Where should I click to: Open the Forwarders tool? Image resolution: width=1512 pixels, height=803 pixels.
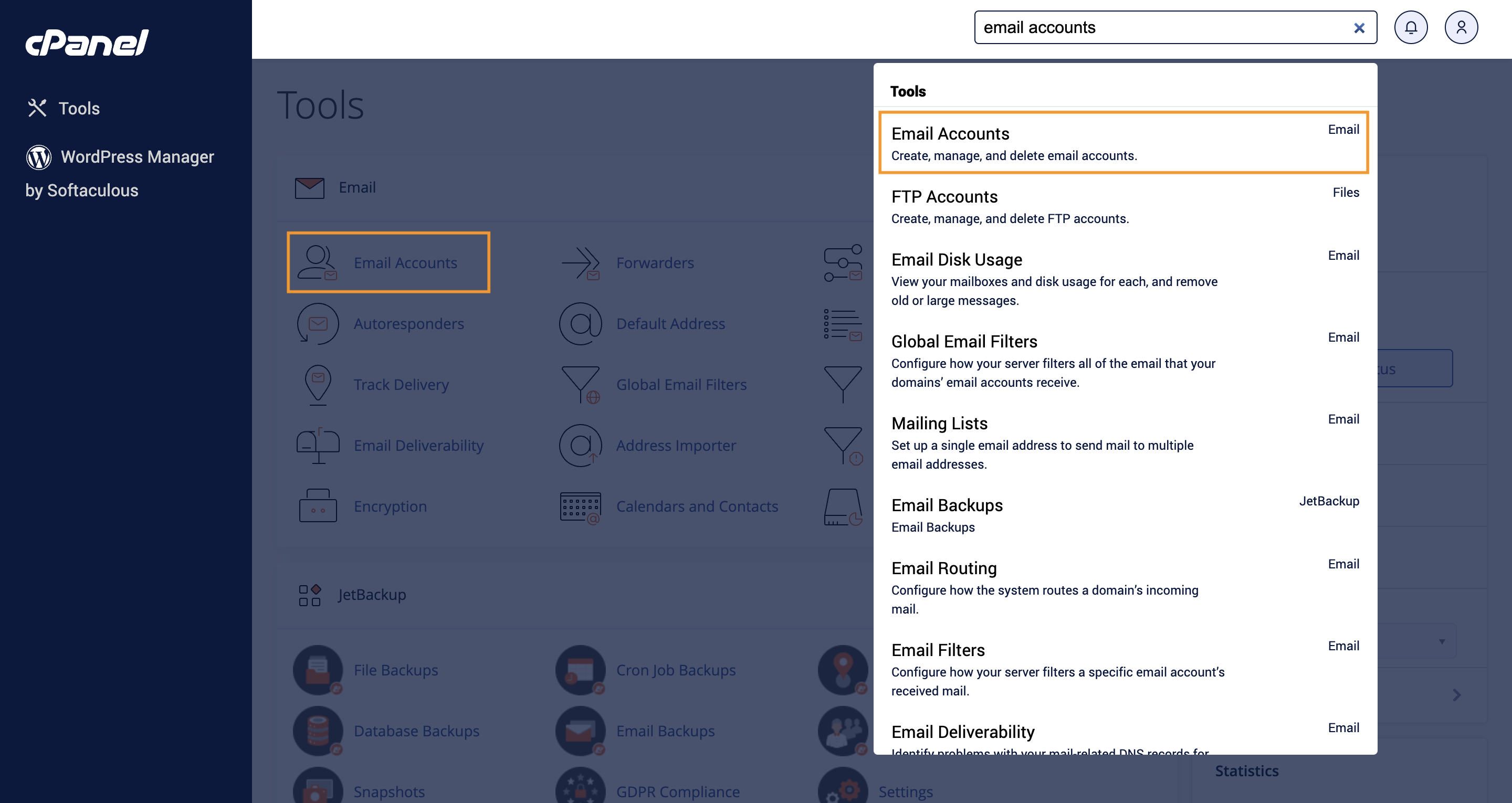tap(655, 262)
